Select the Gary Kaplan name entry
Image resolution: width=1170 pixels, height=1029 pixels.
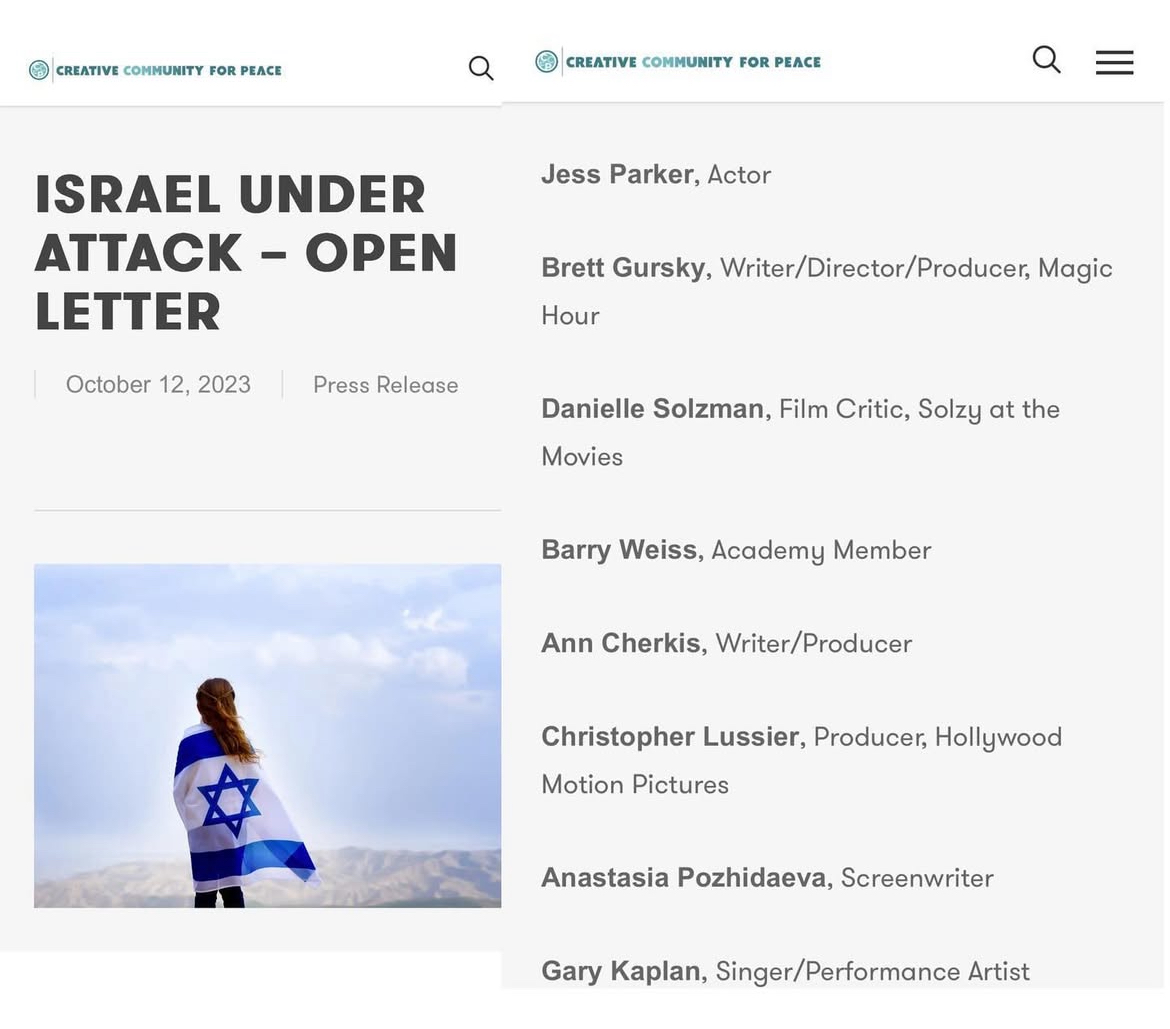pyautogui.click(x=621, y=971)
